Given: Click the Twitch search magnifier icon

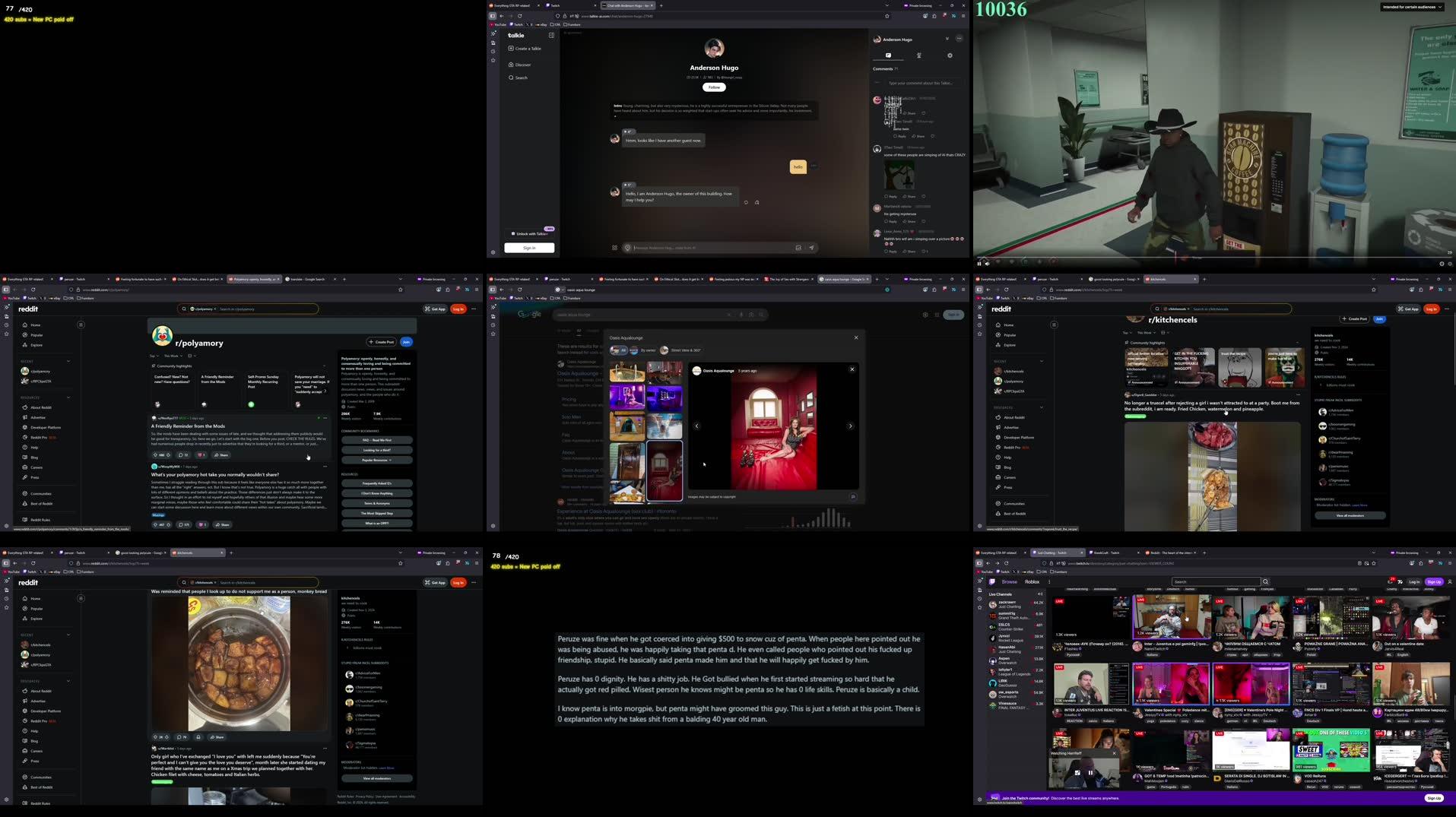Looking at the screenshot, I should click(1264, 581).
